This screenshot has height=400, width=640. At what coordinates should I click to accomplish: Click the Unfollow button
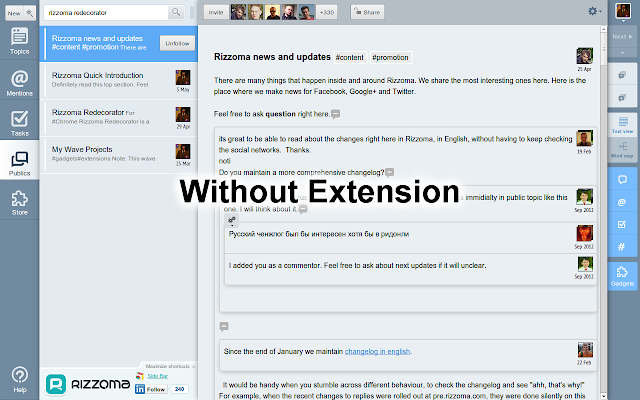(x=177, y=43)
